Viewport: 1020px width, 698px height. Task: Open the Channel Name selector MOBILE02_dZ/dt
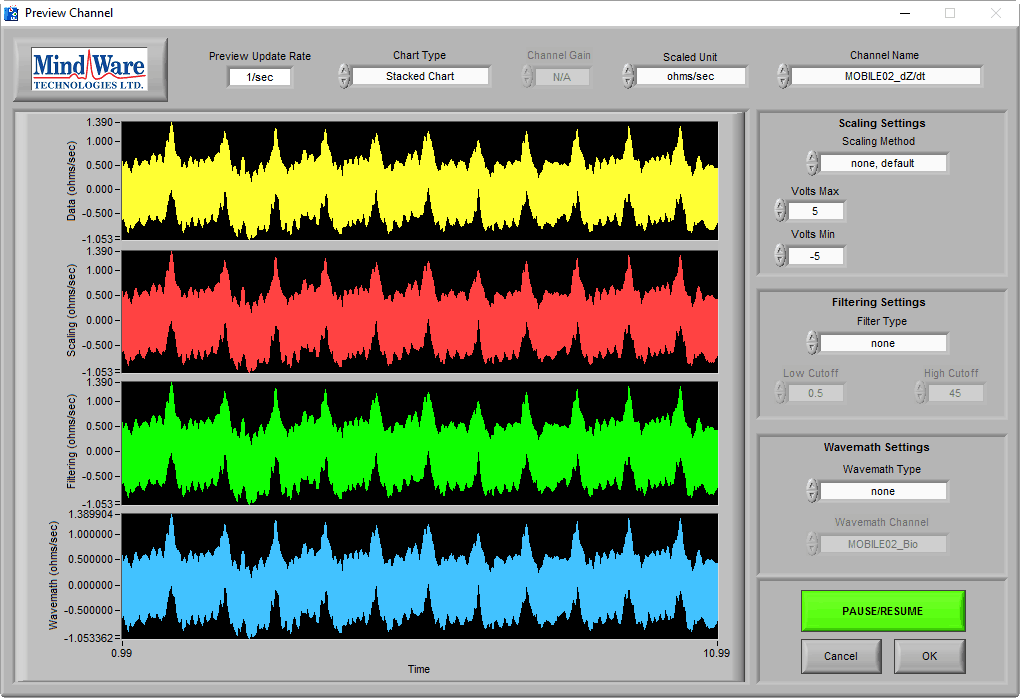pyautogui.click(x=885, y=76)
